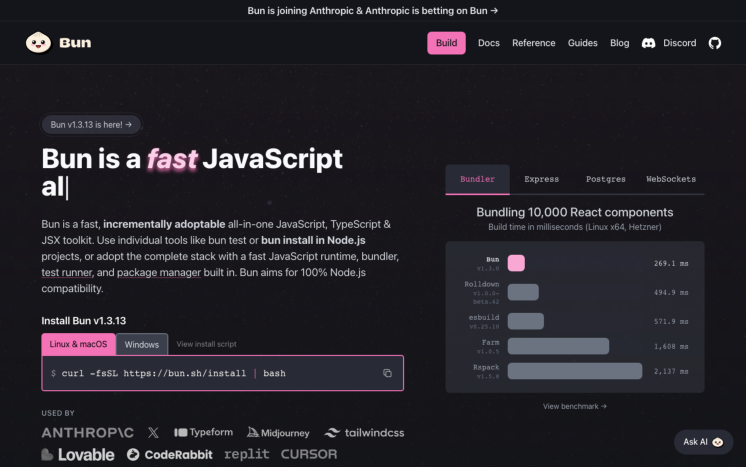Click the replit logo

coord(246,455)
